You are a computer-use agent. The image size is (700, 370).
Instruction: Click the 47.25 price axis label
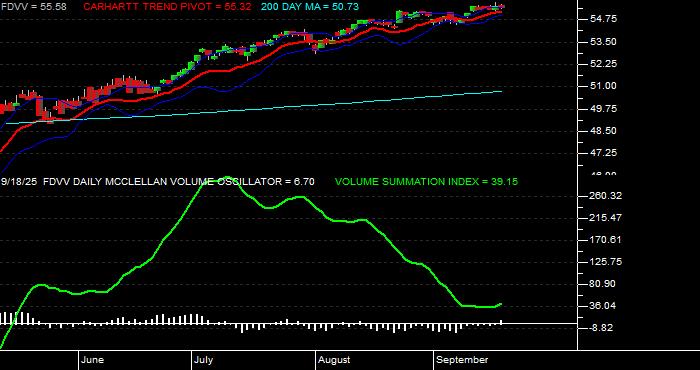click(x=603, y=153)
